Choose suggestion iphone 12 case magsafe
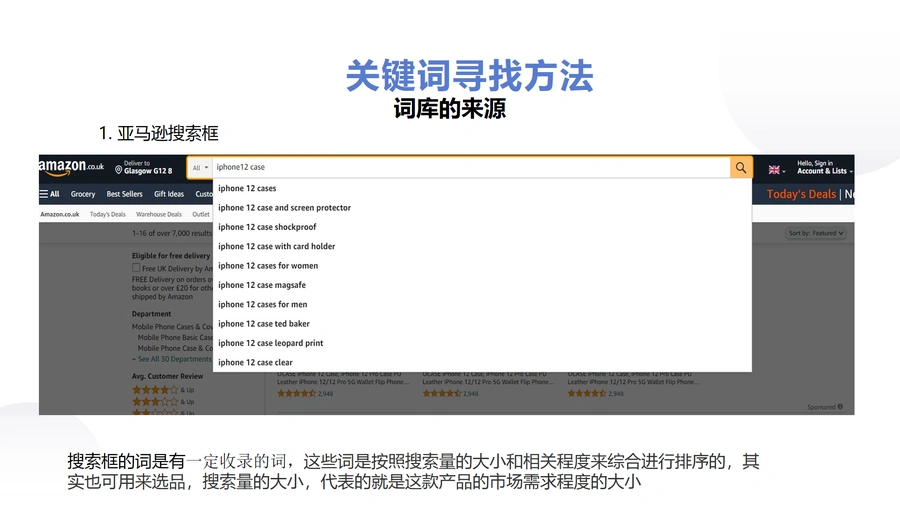Screen dimensions: 900x506 point(482,285)
